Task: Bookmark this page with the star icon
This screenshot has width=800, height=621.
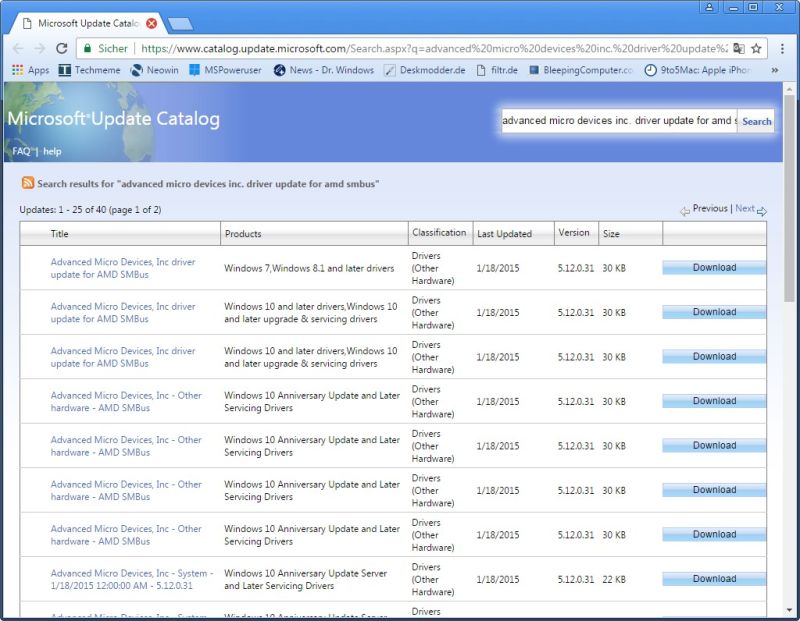Action: [x=756, y=48]
